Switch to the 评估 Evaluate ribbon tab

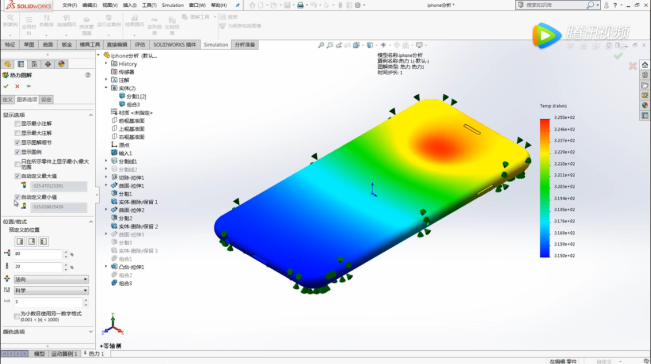[140, 45]
